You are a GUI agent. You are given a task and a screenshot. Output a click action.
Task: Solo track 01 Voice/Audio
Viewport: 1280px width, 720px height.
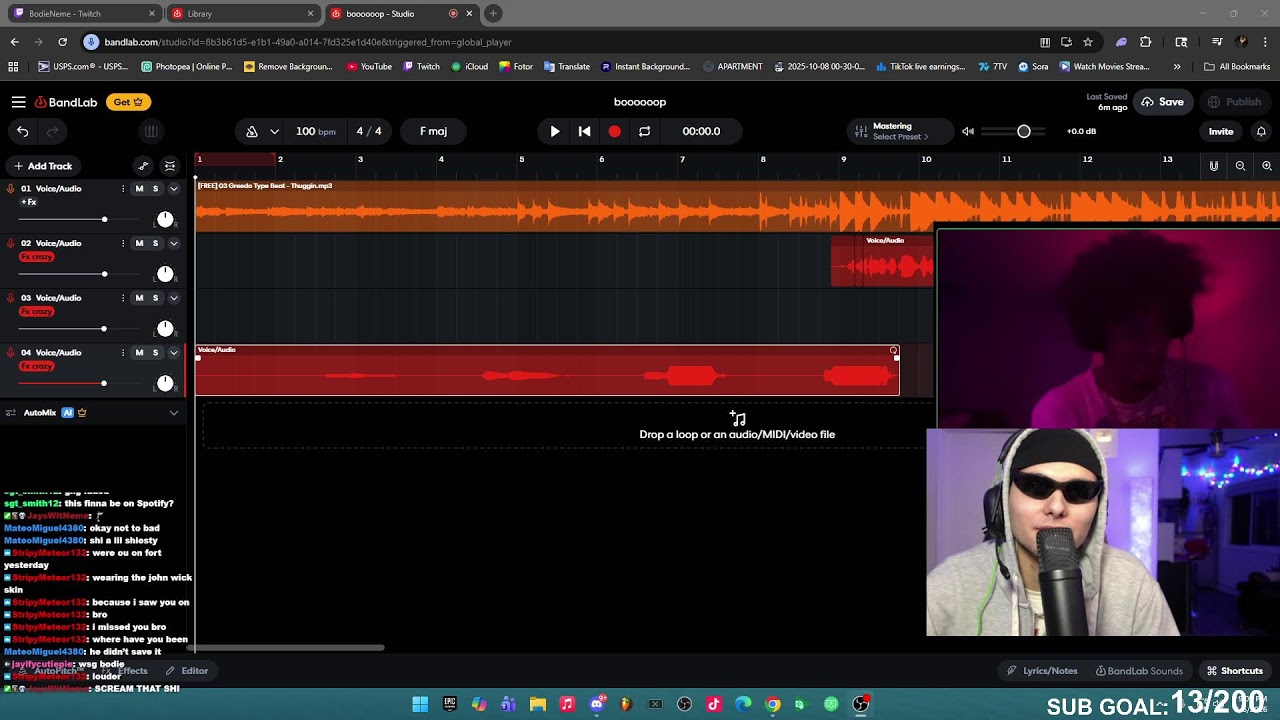(155, 189)
